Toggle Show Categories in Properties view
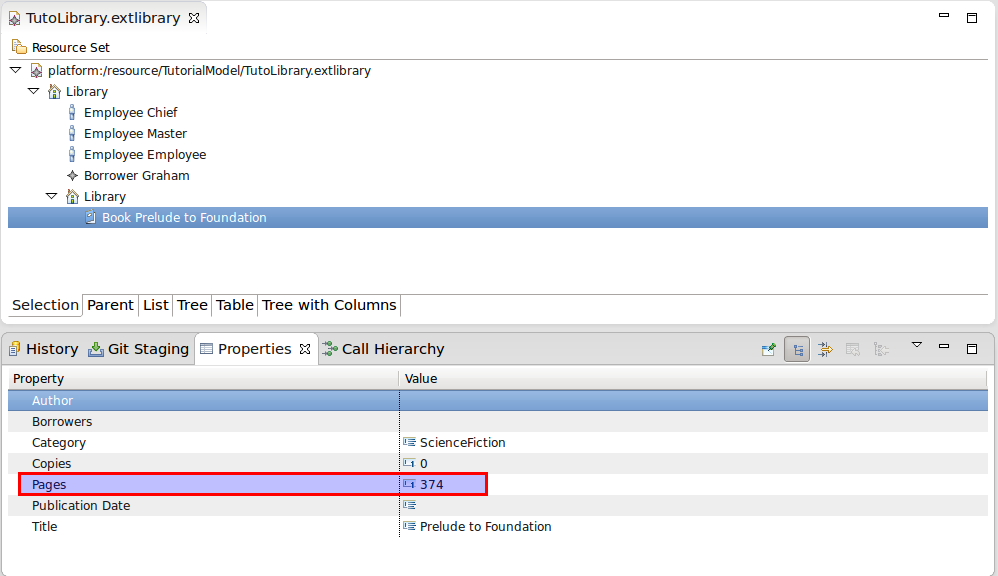The height and width of the screenshot is (576, 998). pyautogui.click(x=797, y=349)
